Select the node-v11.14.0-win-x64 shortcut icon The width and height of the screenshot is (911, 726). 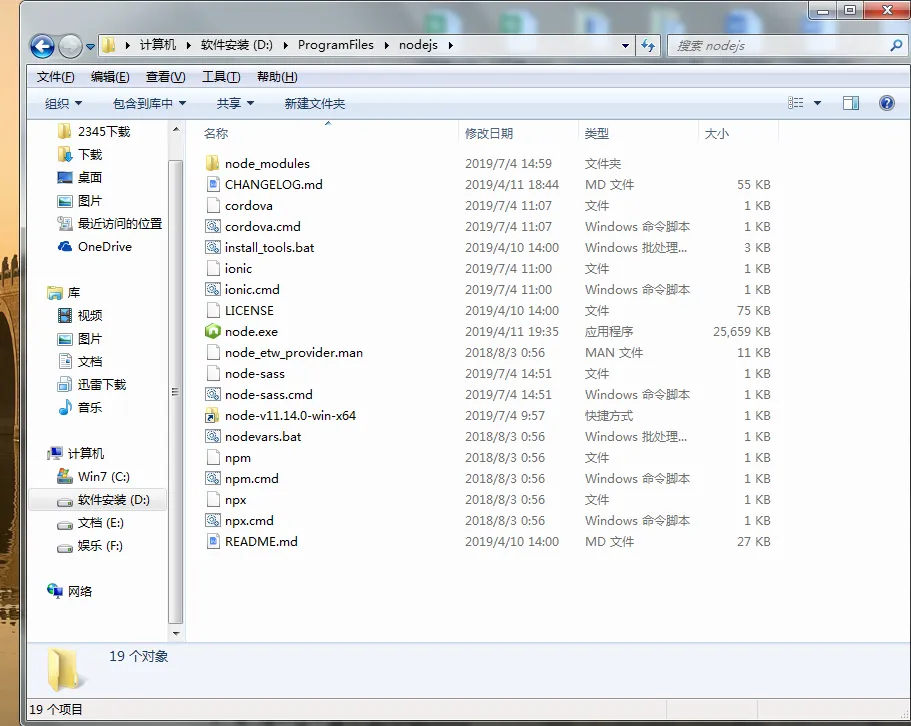[213, 415]
